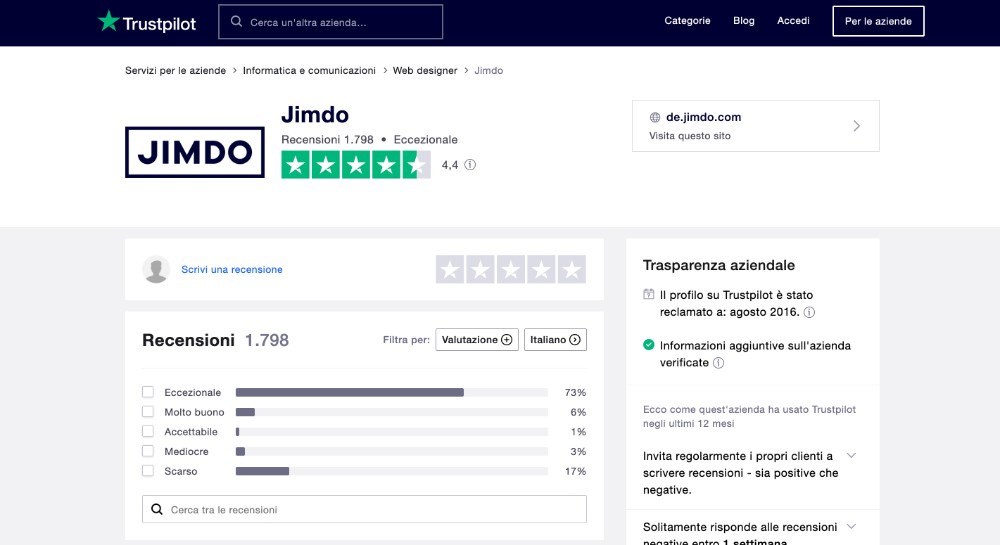Open the Categorie menu in the header

688,21
